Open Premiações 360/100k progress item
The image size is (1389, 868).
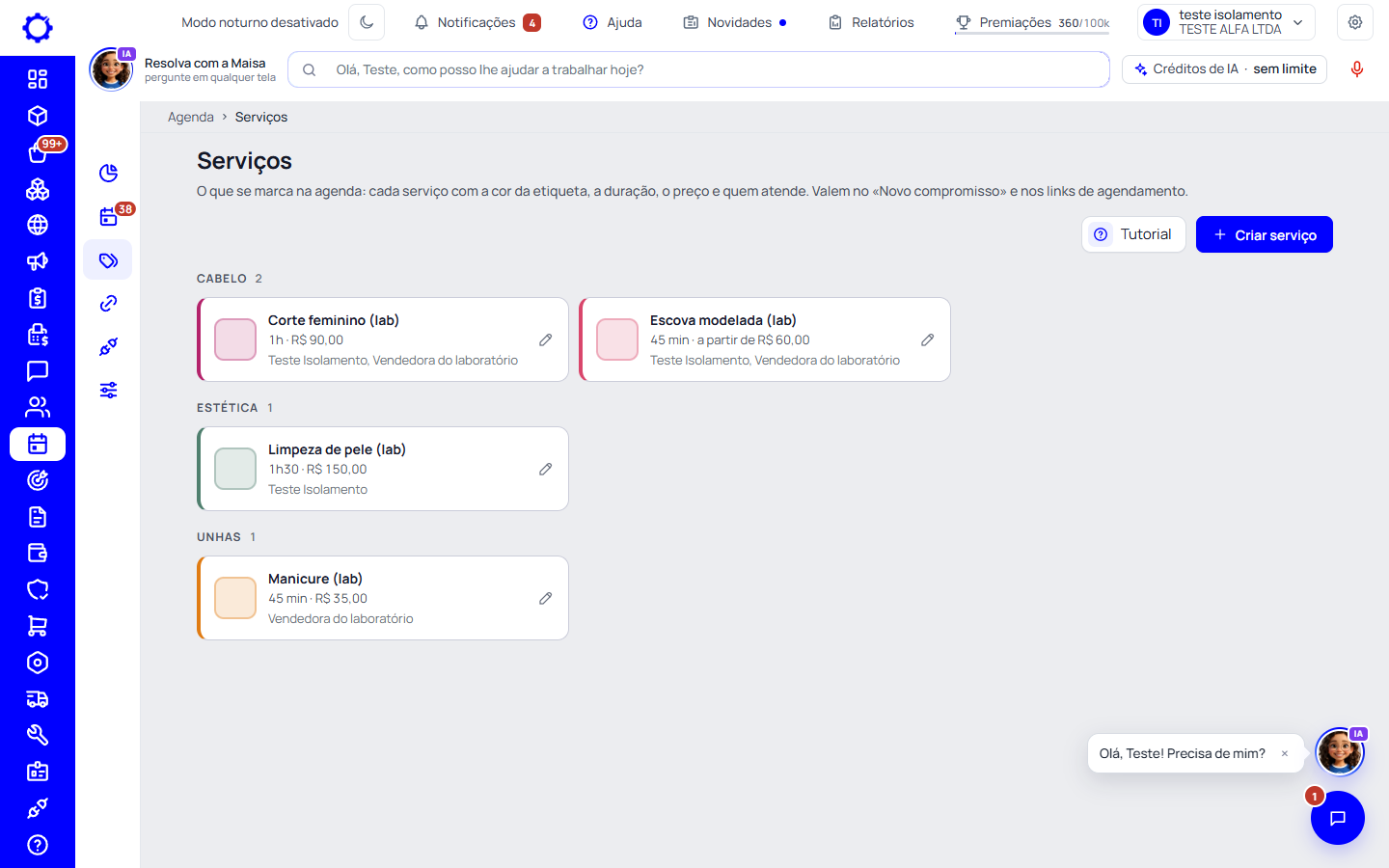(1032, 22)
